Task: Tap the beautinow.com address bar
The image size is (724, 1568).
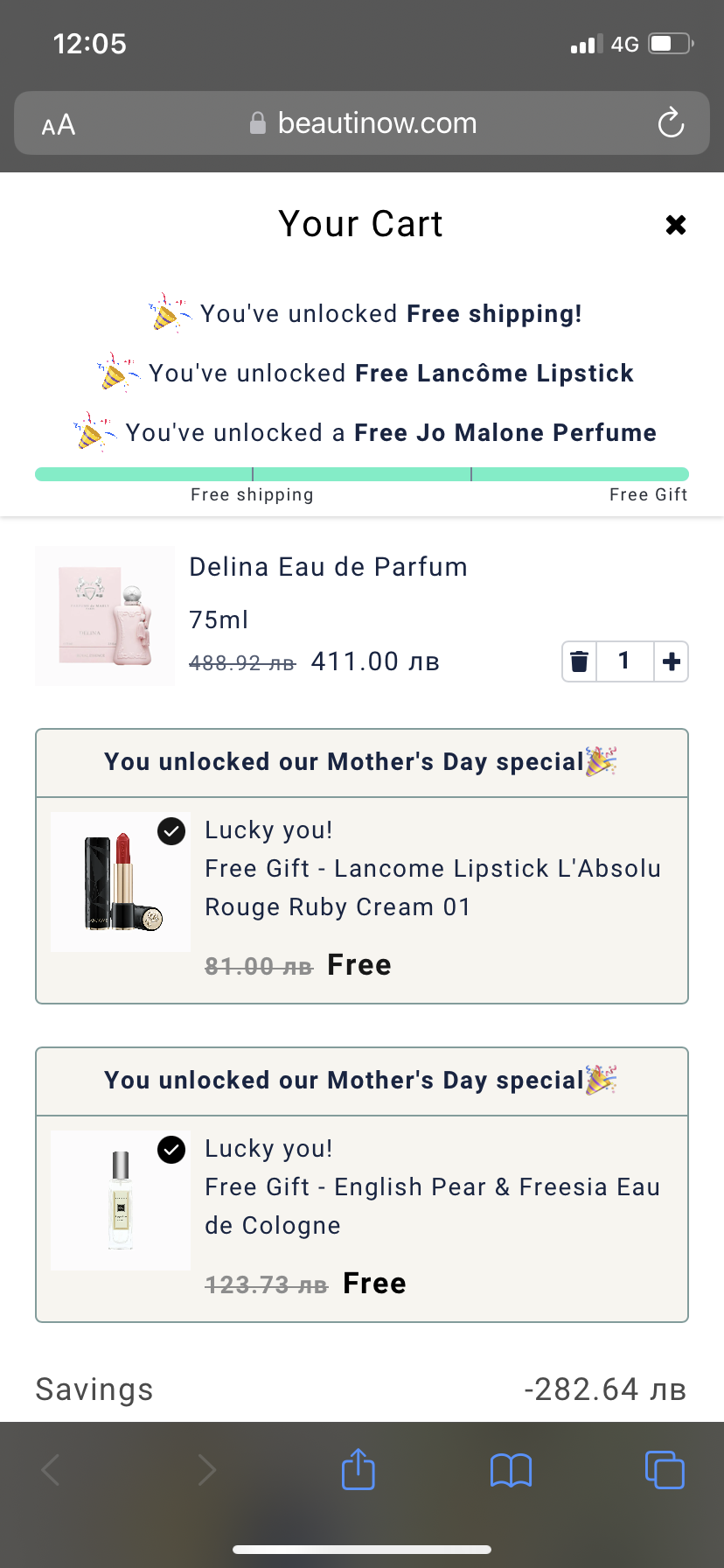Action: coord(362,123)
